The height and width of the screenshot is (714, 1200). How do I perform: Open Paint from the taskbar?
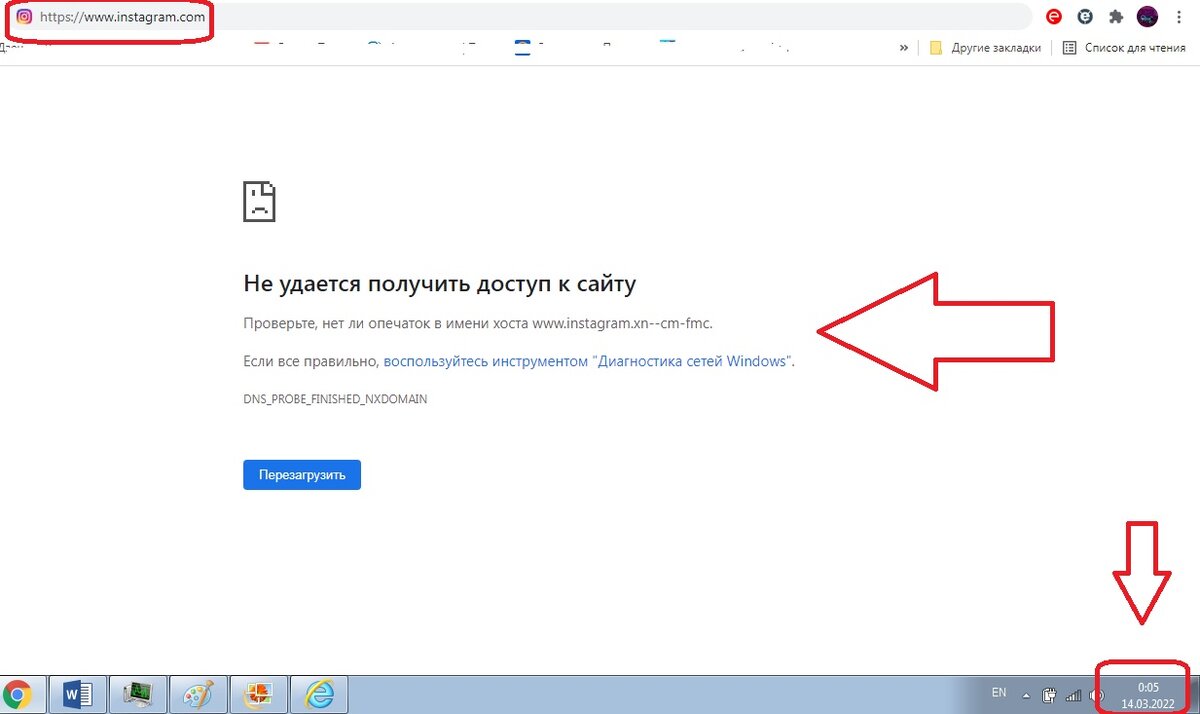197,693
